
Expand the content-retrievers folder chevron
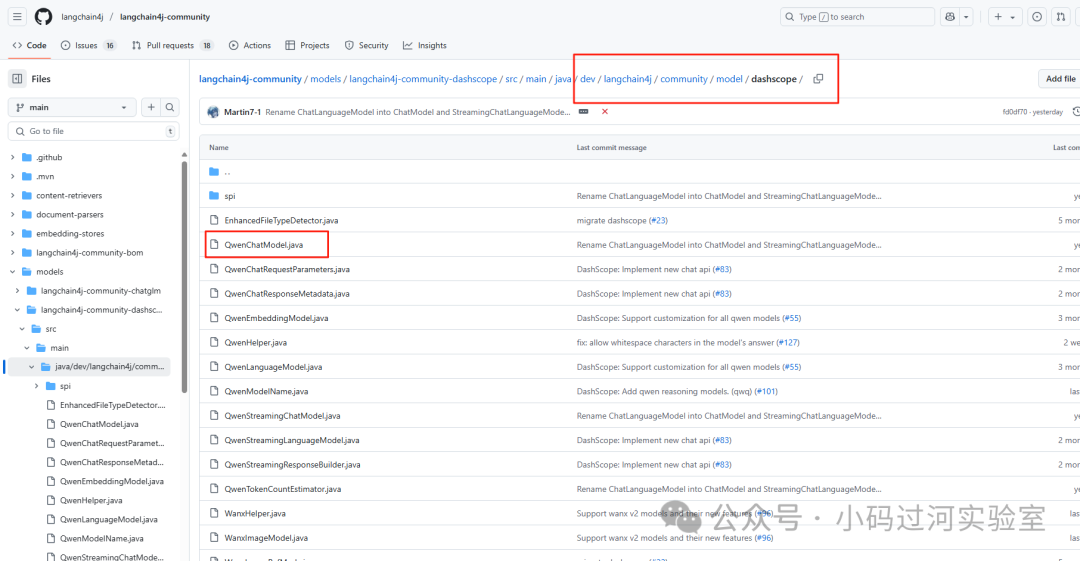click(x=12, y=196)
